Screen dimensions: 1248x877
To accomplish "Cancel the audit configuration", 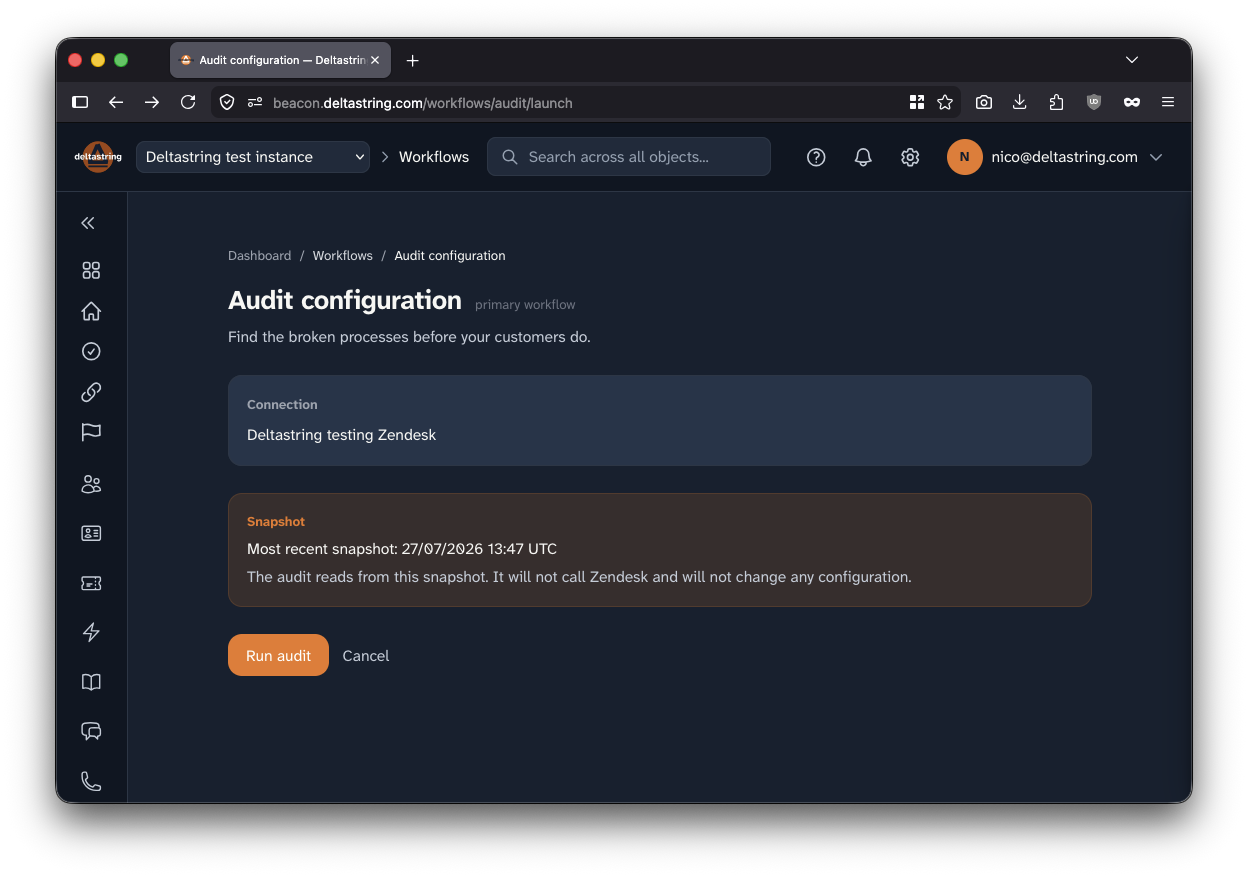I will [x=366, y=656].
